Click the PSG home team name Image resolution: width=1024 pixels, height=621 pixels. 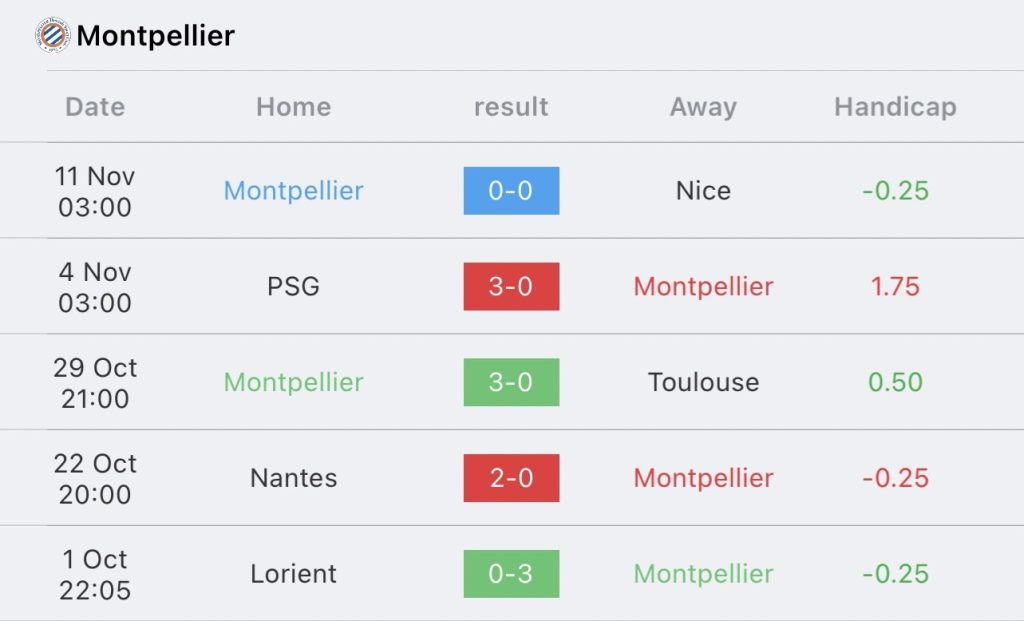pyautogui.click(x=293, y=286)
